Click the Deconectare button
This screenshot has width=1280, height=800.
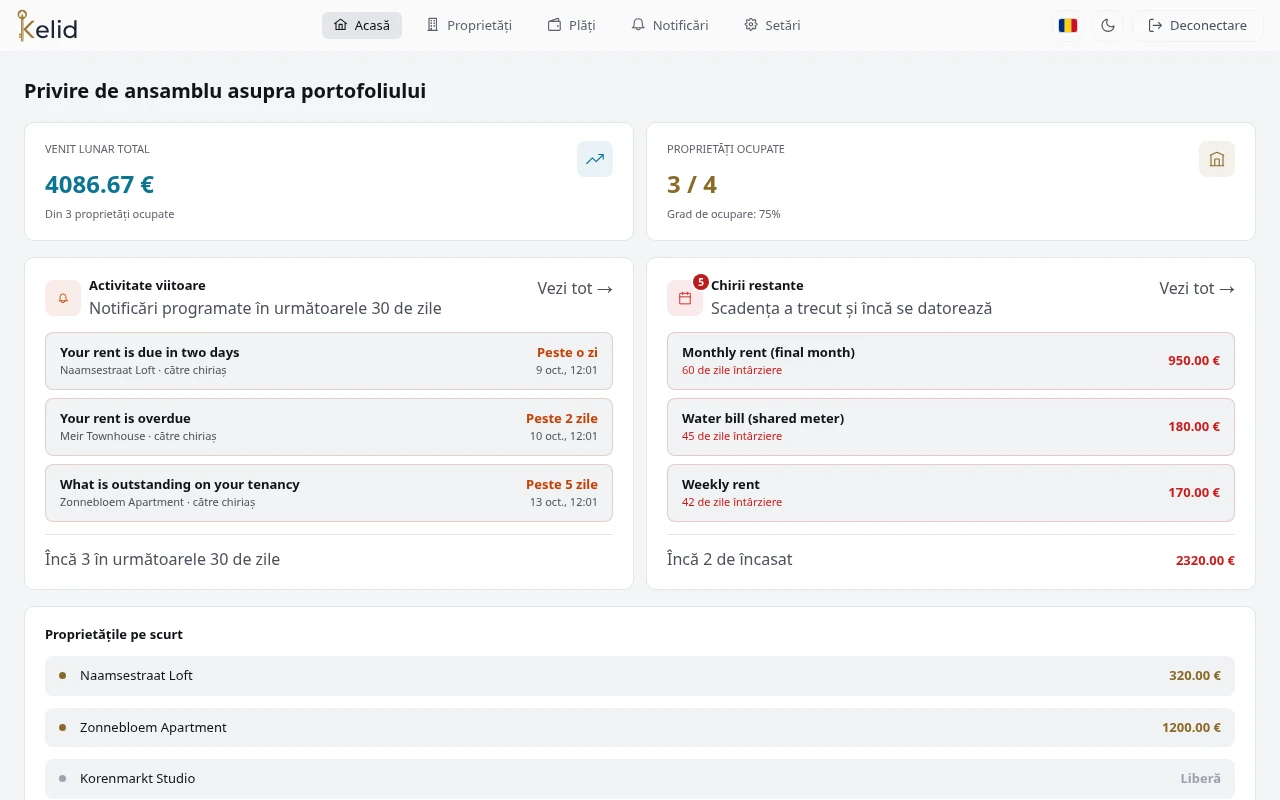click(x=1198, y=26)
